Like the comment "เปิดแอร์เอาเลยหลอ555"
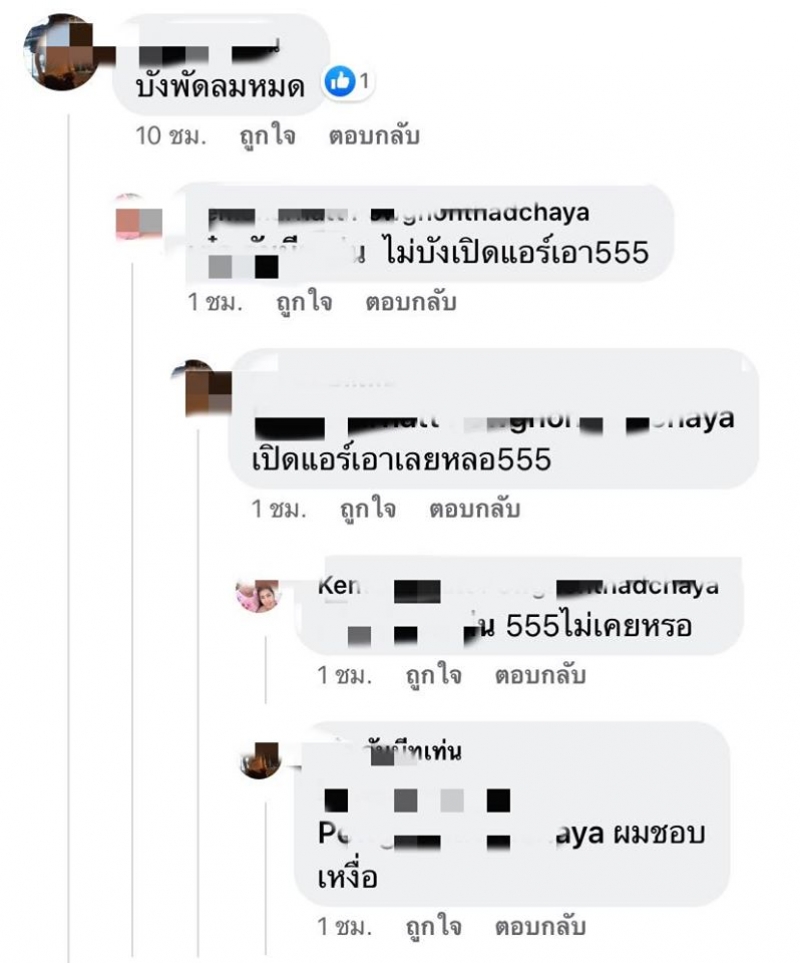This screenshot has height=963, width=800. tap(368, 509)
